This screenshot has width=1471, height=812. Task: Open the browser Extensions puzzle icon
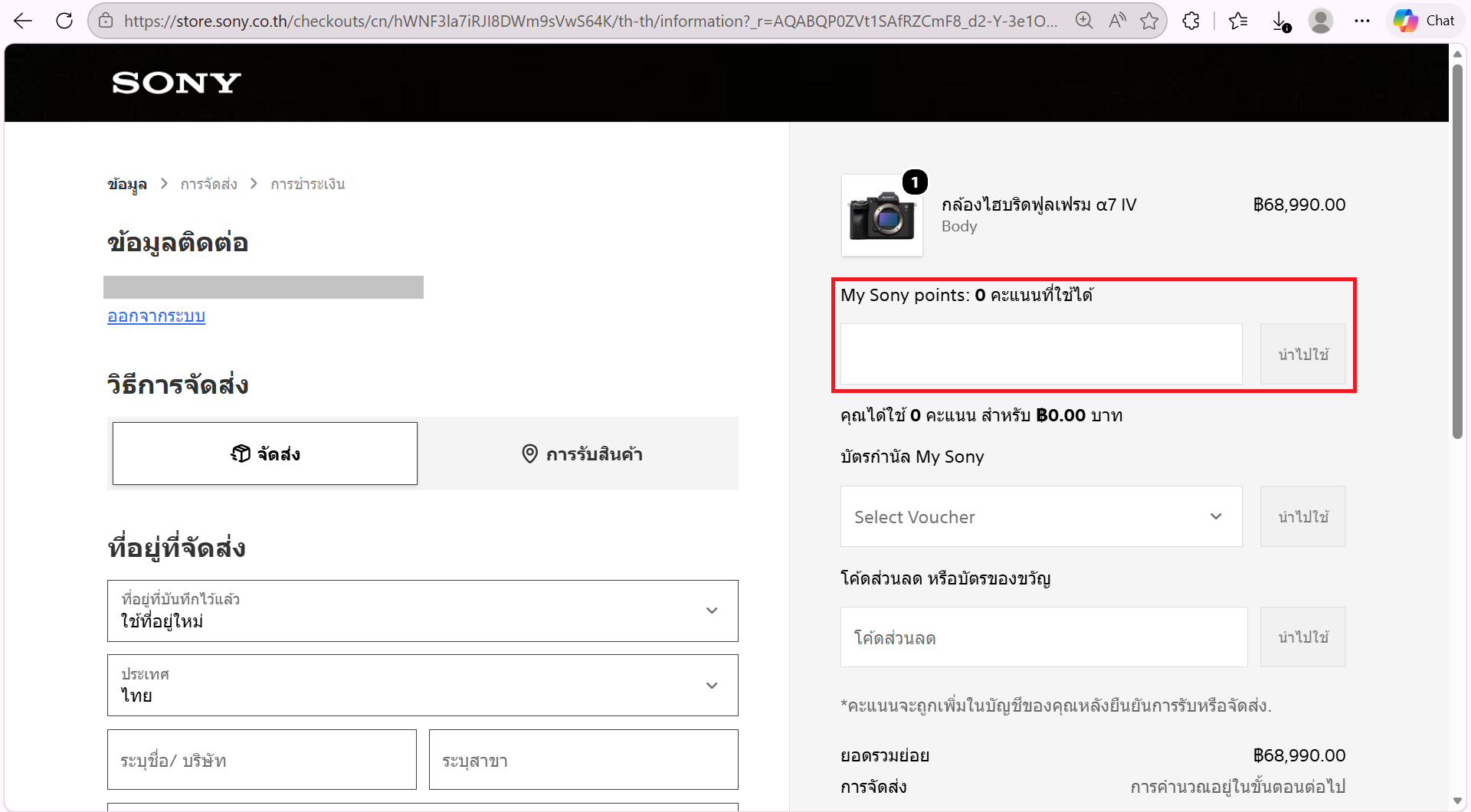point(1191,21)
